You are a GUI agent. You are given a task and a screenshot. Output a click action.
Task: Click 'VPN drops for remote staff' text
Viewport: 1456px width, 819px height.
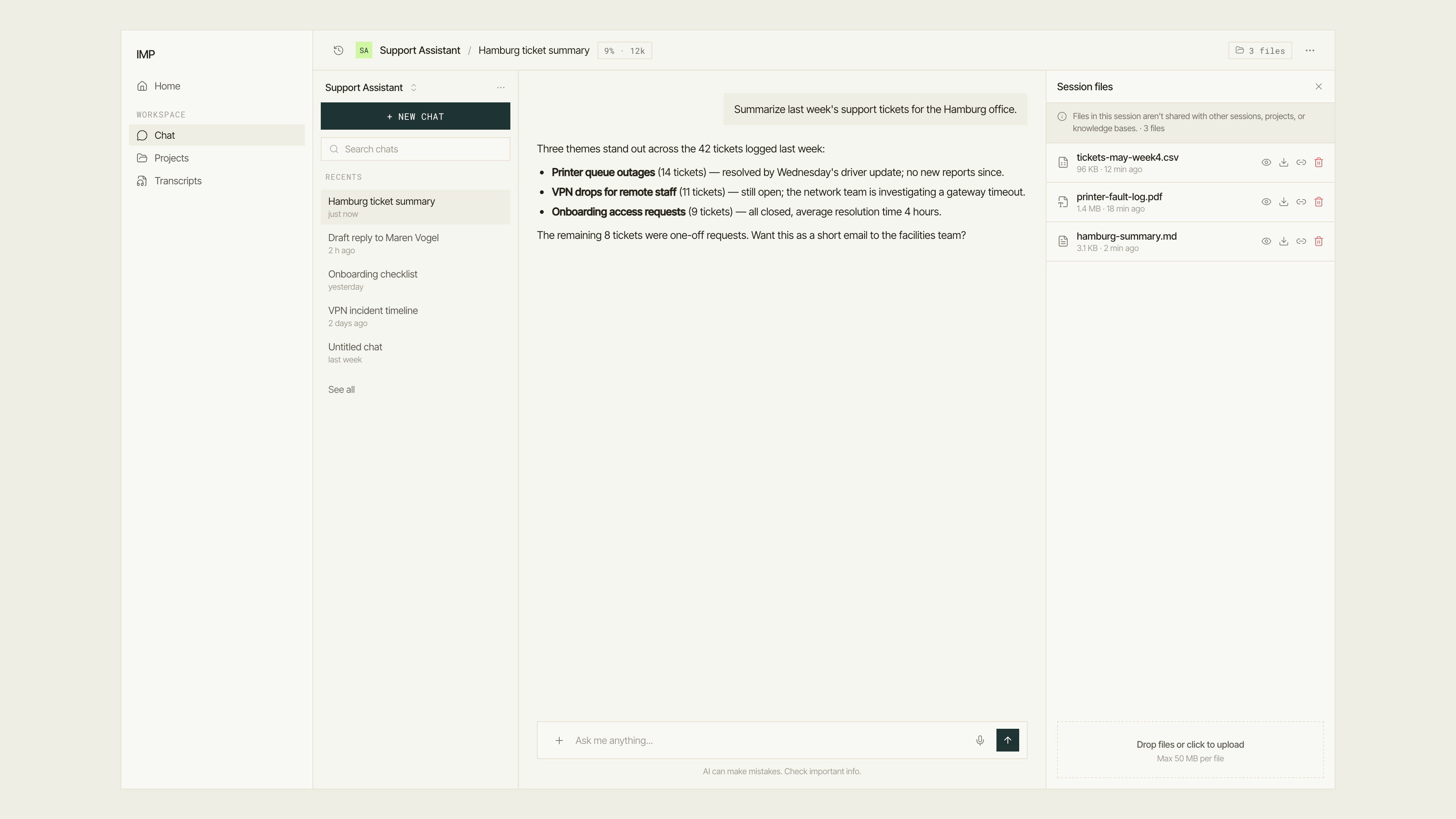(x=614, y=192)
